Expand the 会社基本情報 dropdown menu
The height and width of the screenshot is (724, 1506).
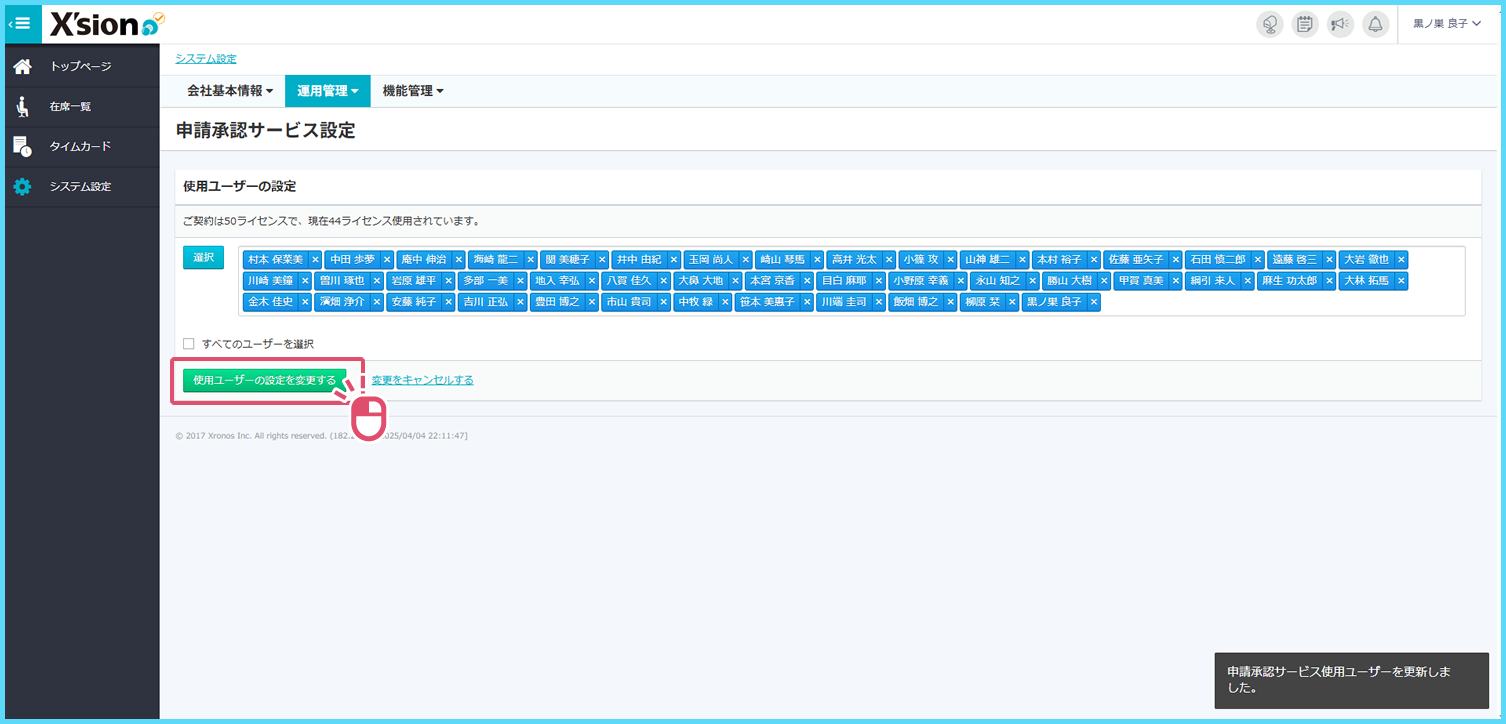(x=230, y=91)
